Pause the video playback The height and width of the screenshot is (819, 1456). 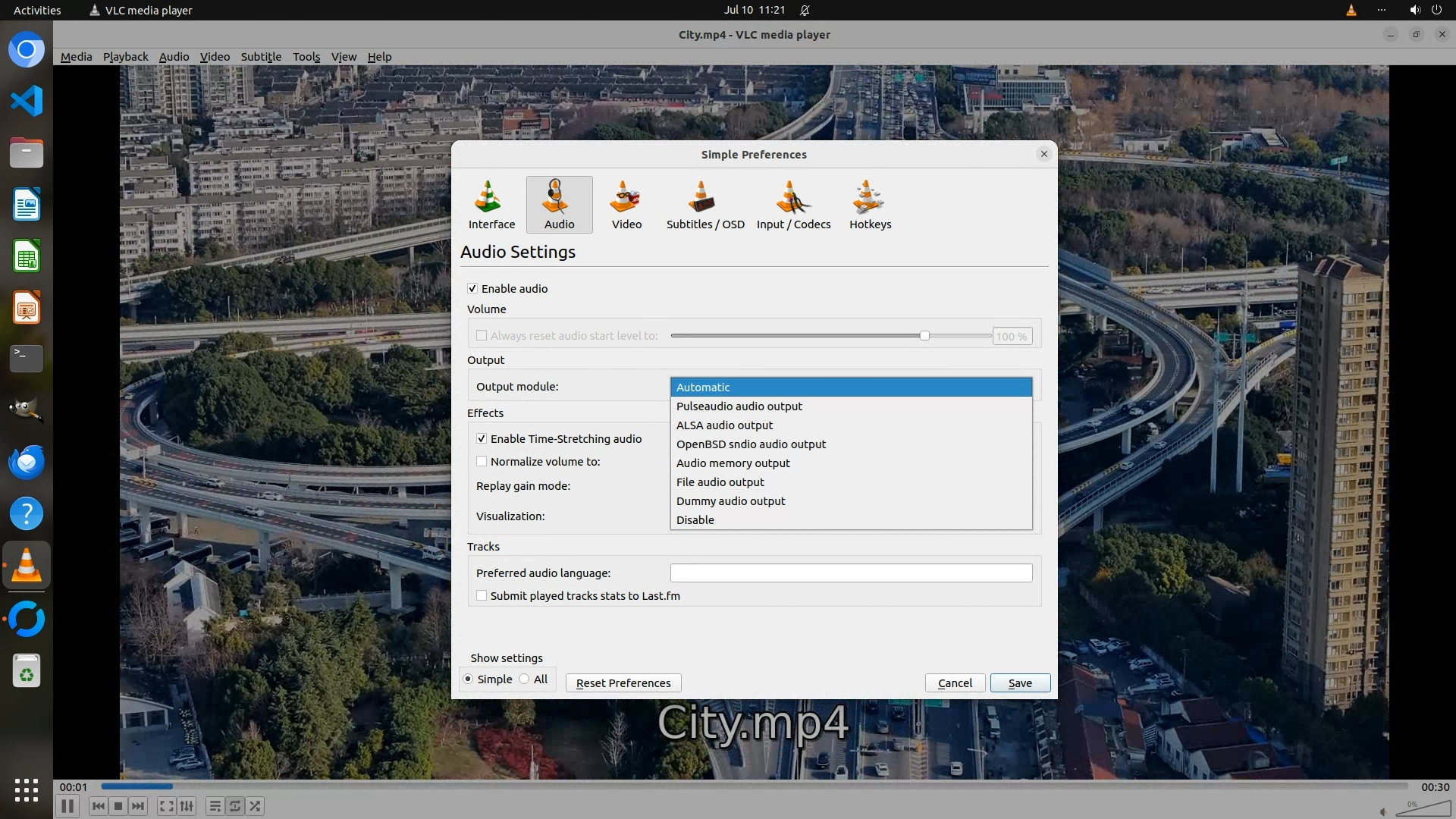pyautogui.click(x=67, y=806)
